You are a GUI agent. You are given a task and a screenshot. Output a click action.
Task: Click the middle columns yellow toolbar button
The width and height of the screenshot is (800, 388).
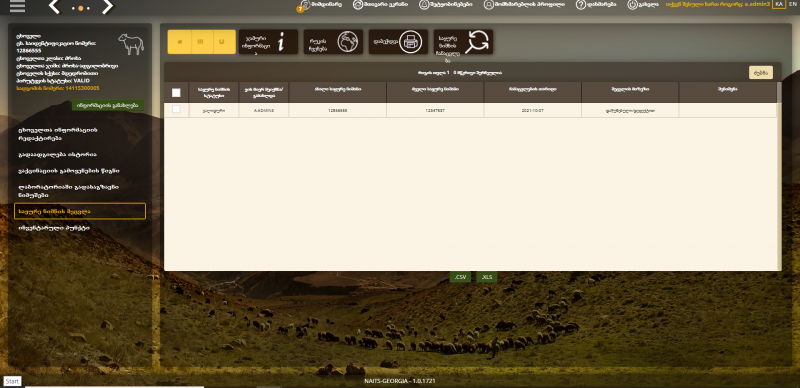(201, 42)
